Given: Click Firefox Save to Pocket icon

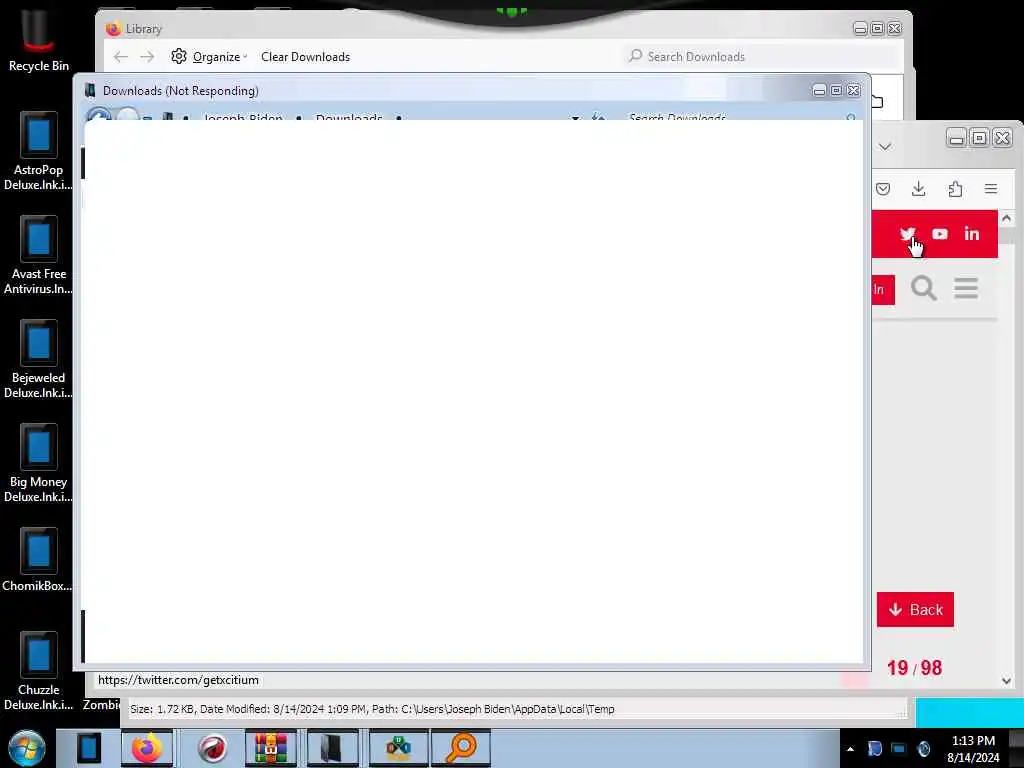Looking at the screenshot, I should (883, 189).
